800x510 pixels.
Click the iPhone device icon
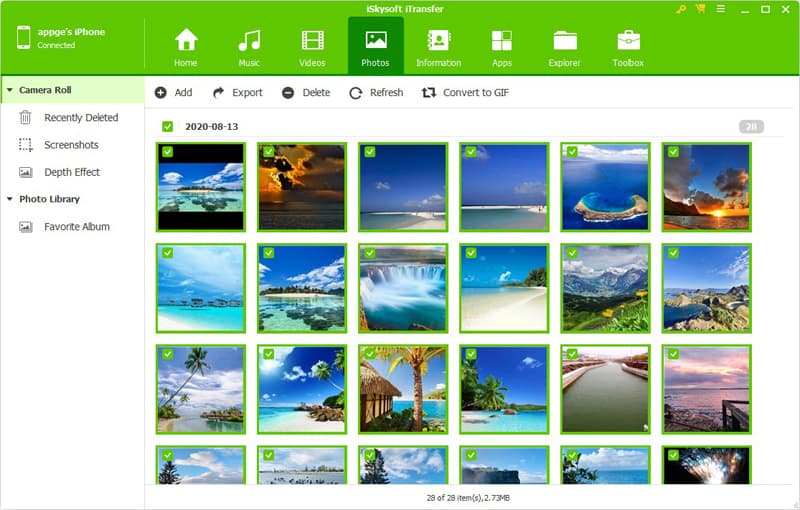[x=23, y=37]
